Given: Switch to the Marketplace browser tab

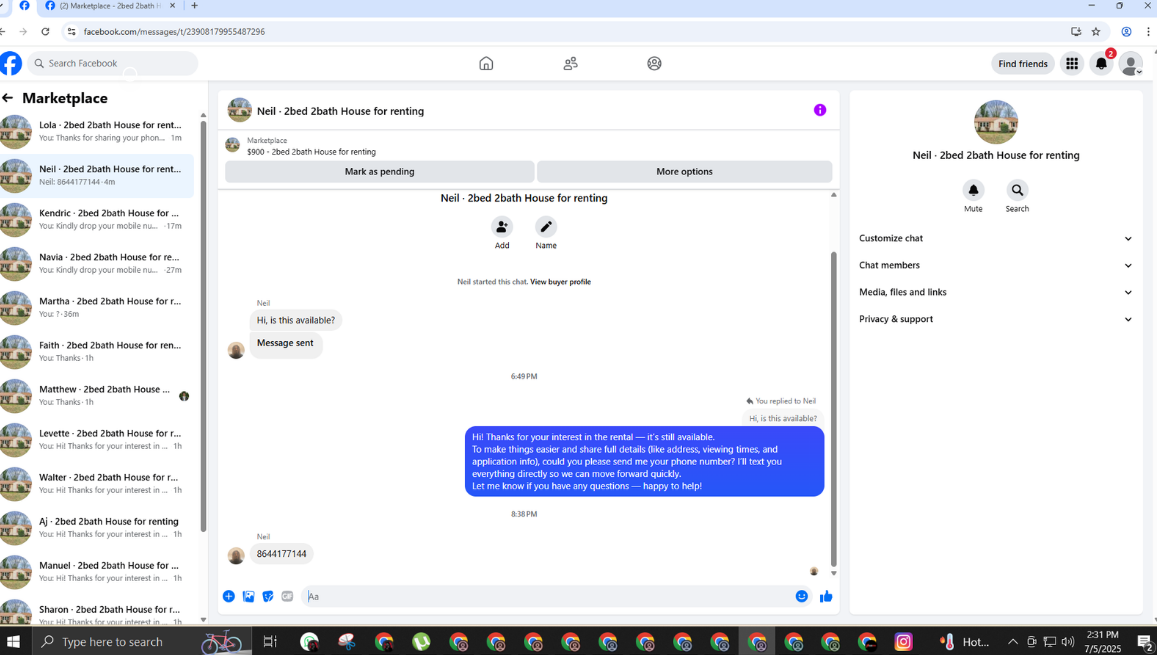Looking at the screenshot, I should click(x=111, y=6).
